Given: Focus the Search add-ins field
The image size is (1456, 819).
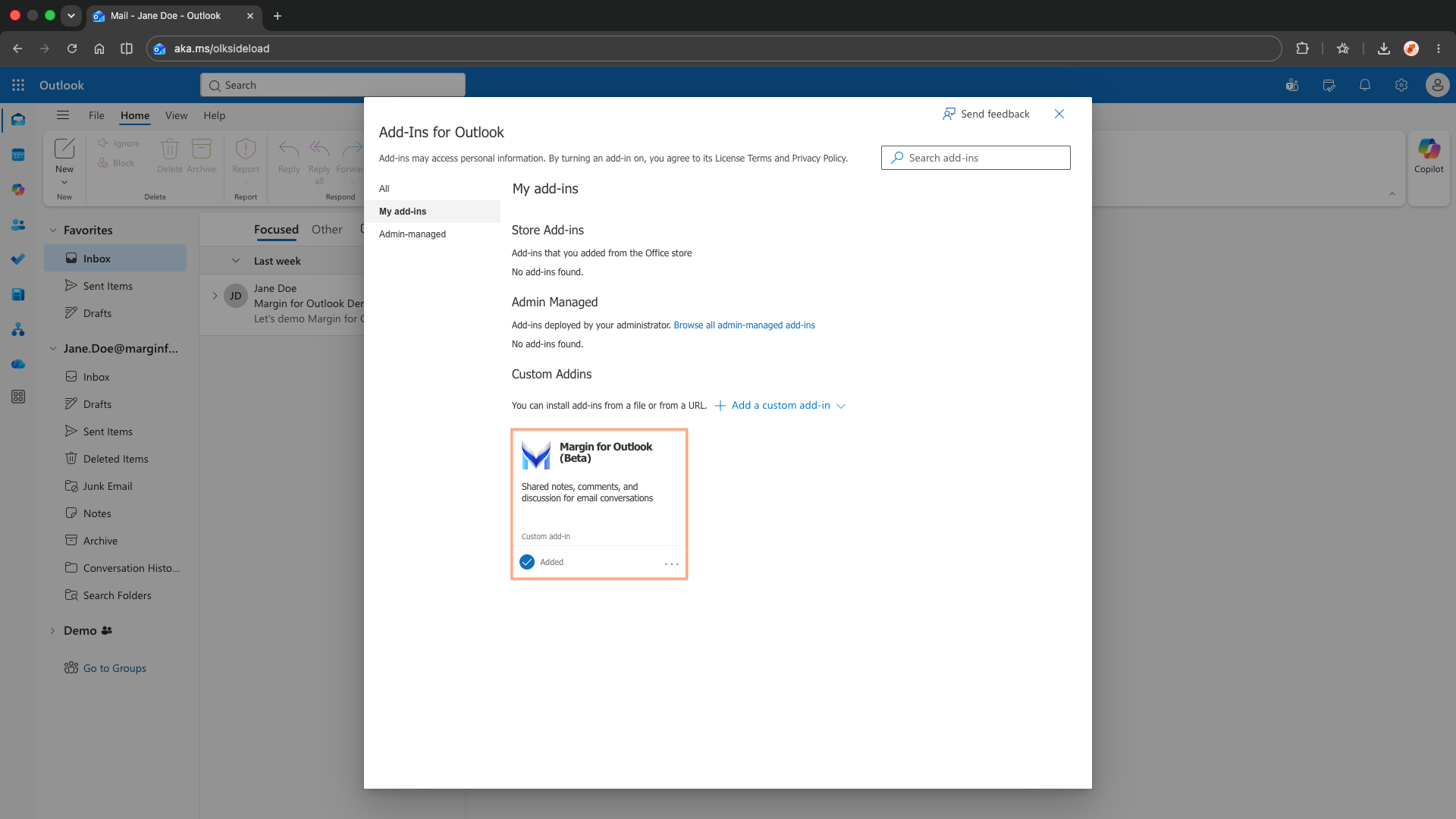Looking at the screenshot, I should click(x=975, y=158).
